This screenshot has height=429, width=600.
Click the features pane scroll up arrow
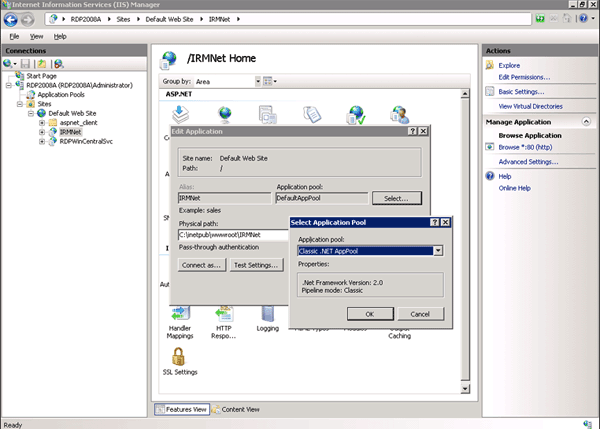coord(465,94)
